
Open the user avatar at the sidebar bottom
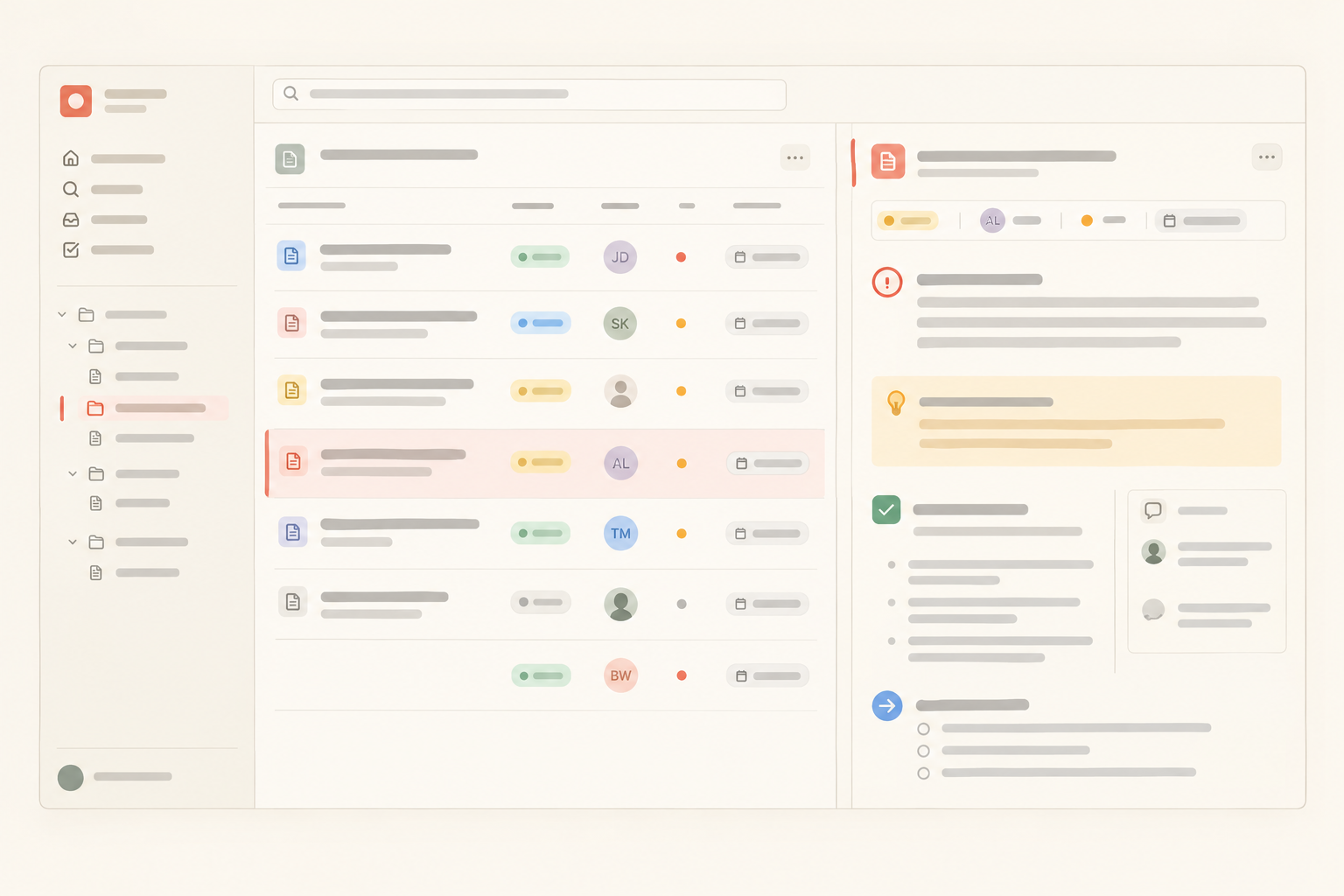[71, 777]
